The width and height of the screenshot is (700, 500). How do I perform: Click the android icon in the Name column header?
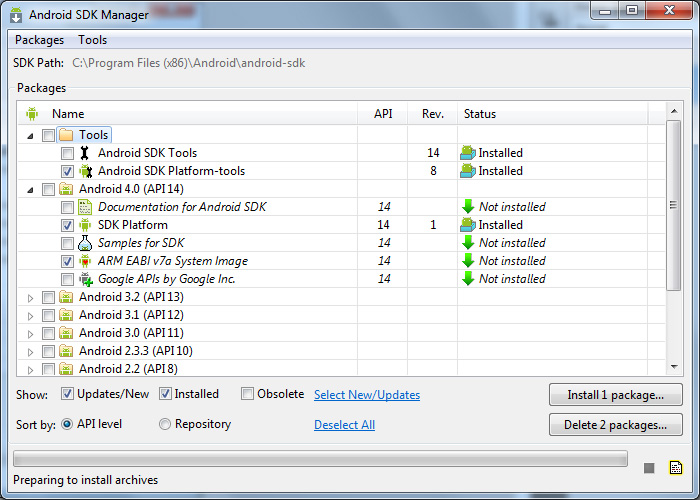(32, 114)
